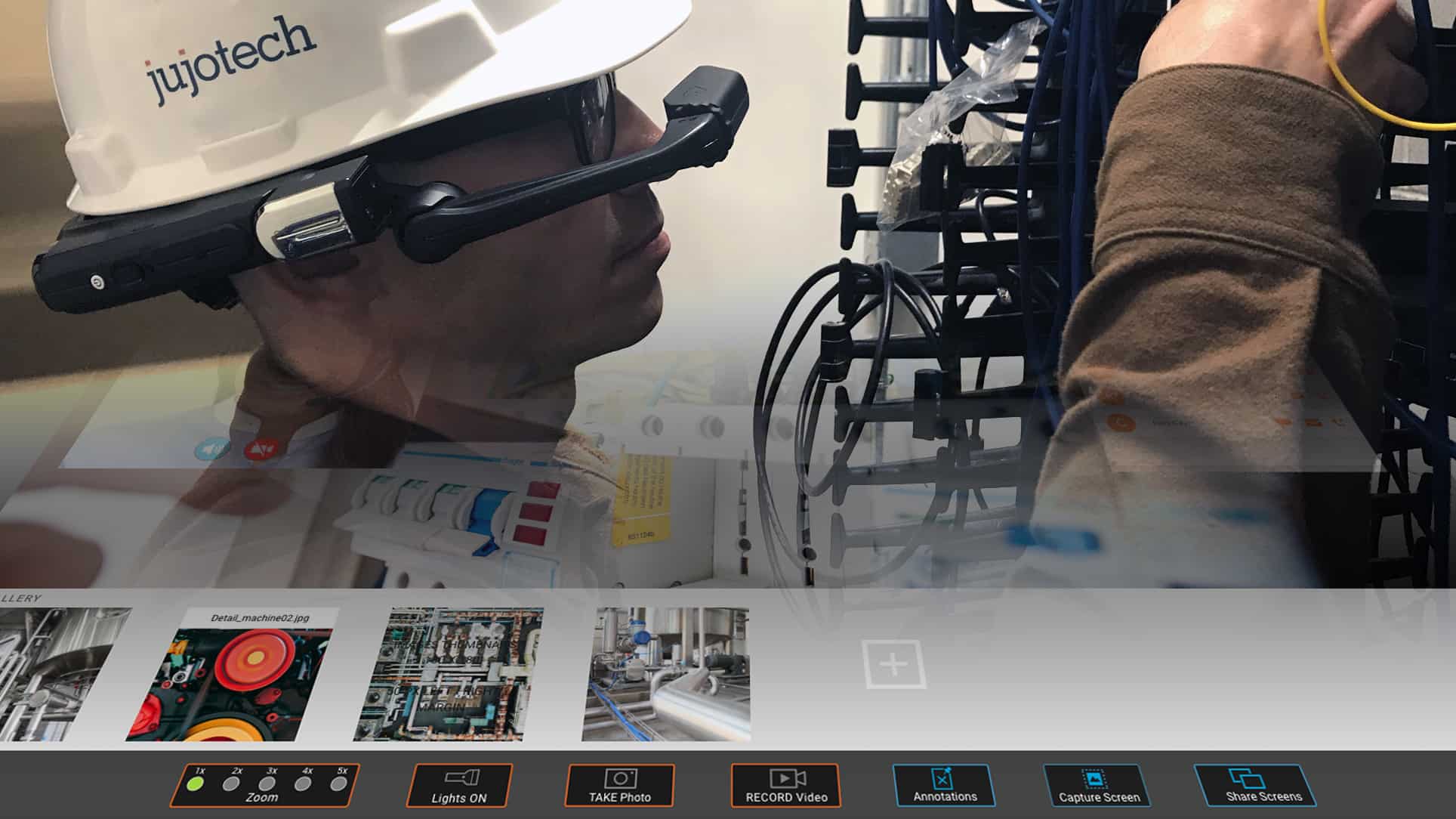Select the 5x zoom level
This screenshot has height=819, width=1456.
click(339, 783)
